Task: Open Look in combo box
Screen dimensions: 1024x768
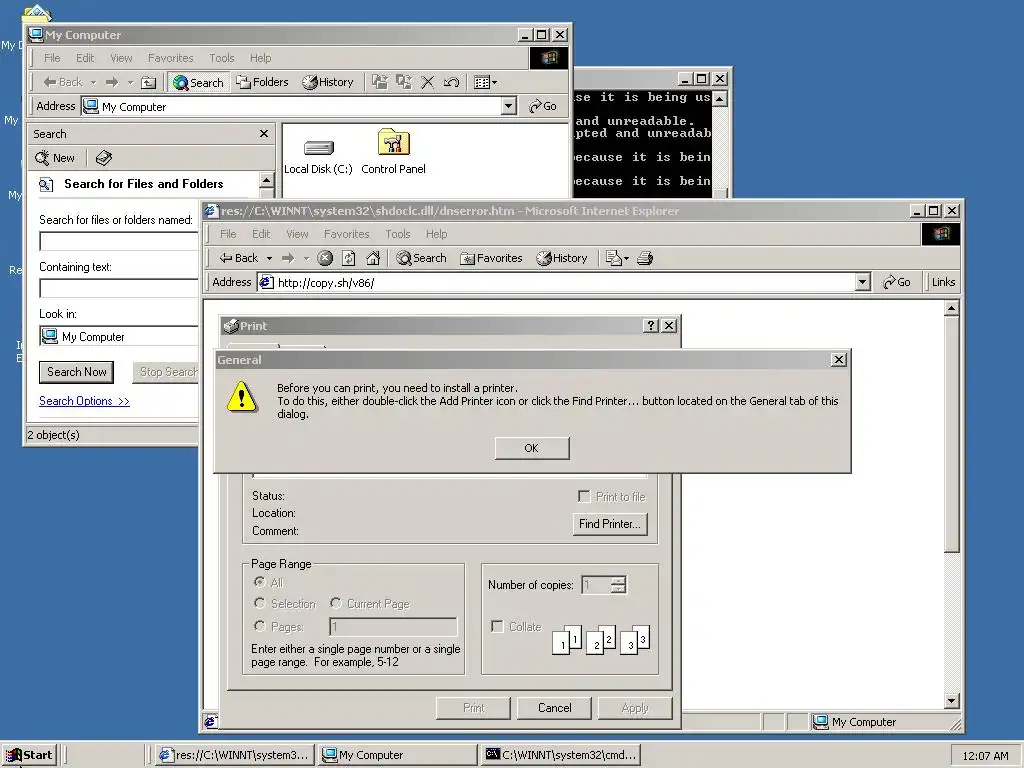Action: (119, 336)
